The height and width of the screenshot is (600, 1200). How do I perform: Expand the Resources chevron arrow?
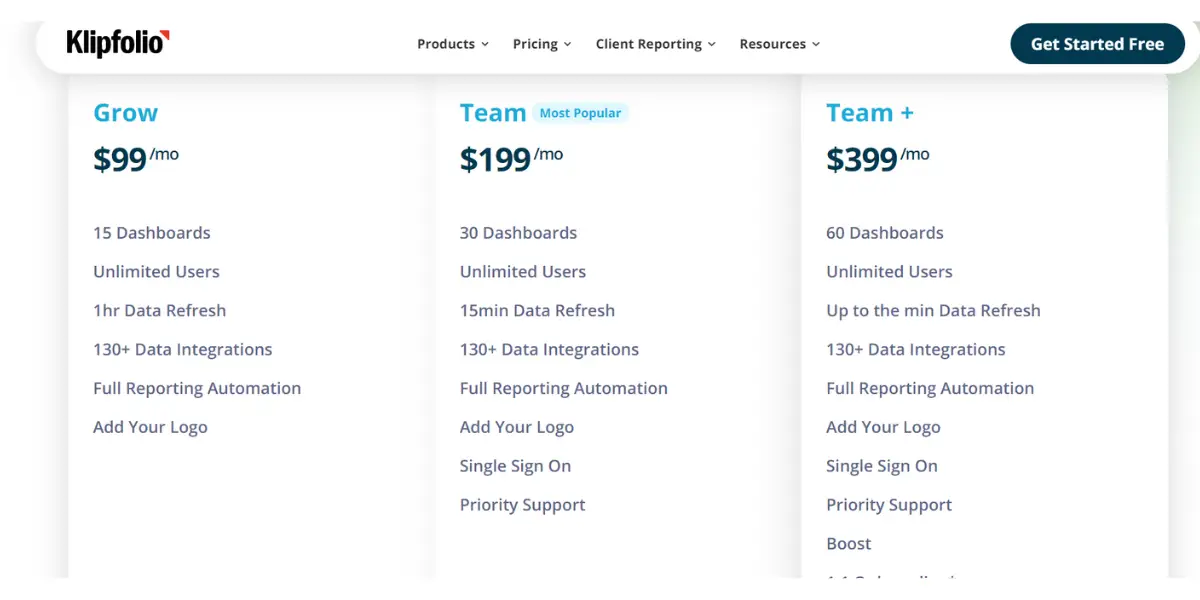816,44
